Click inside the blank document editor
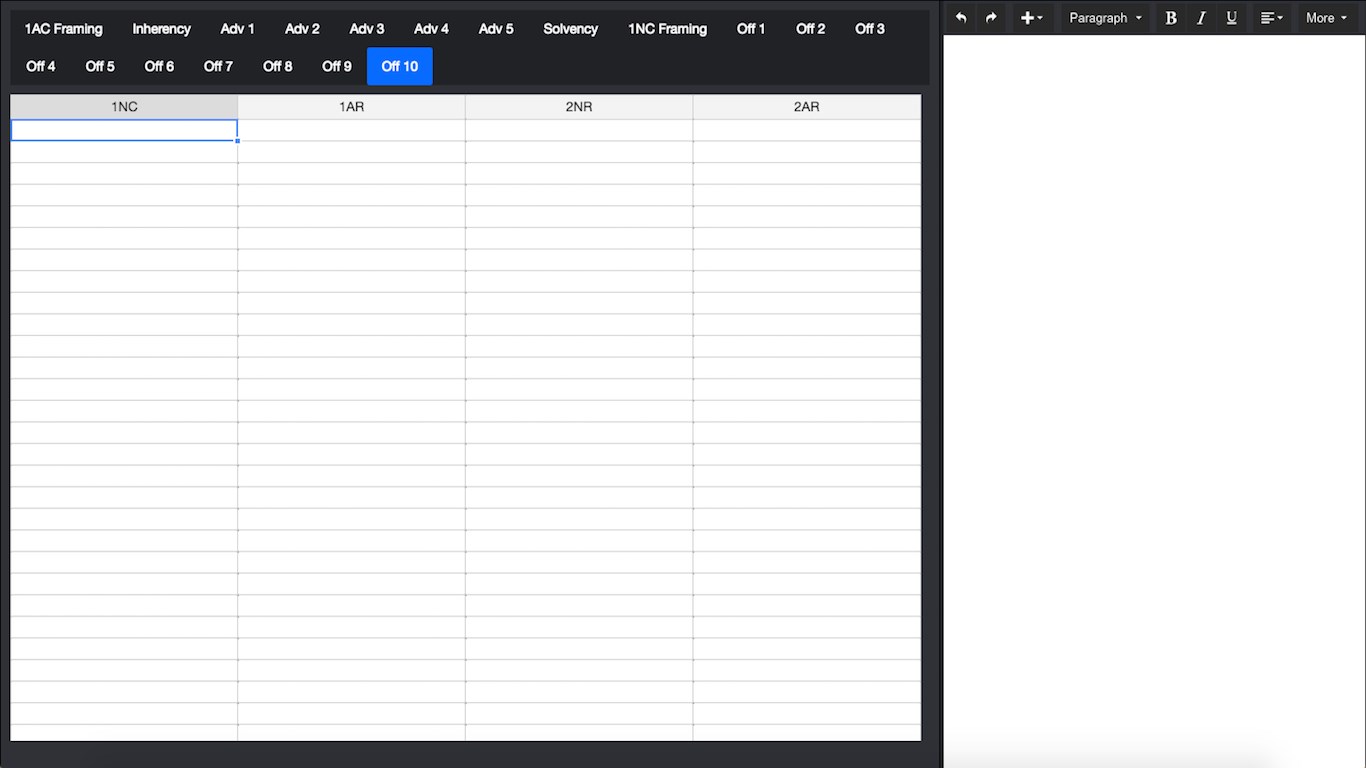 coord(1154,400)
